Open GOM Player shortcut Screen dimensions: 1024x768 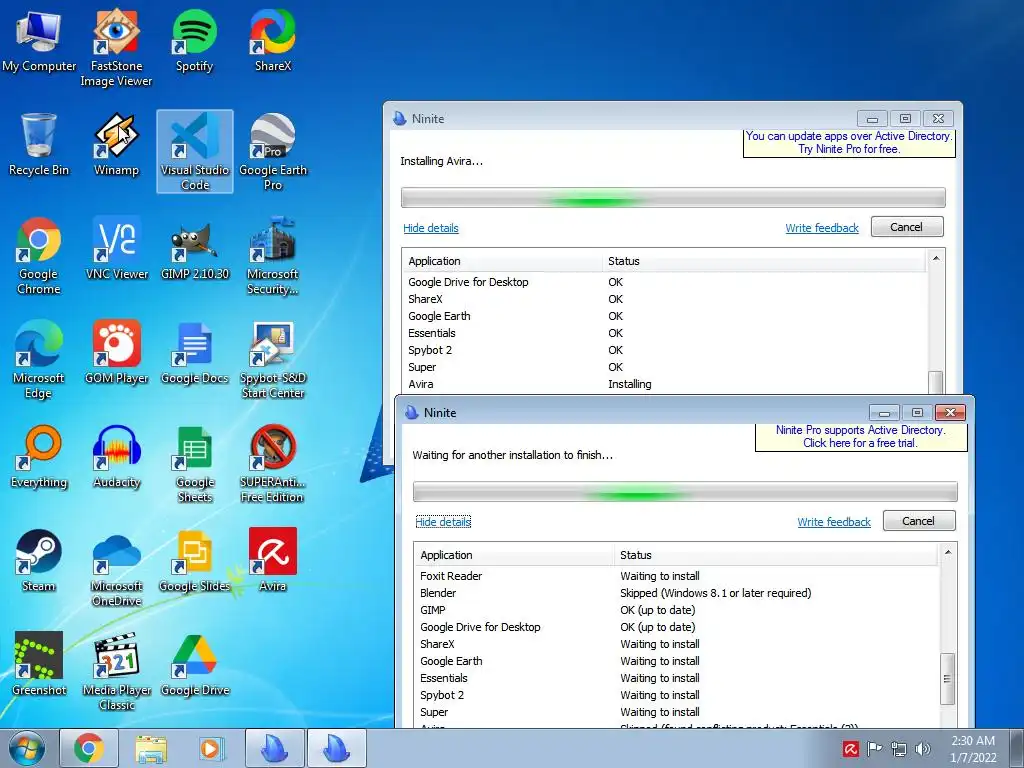click(116, 353)
